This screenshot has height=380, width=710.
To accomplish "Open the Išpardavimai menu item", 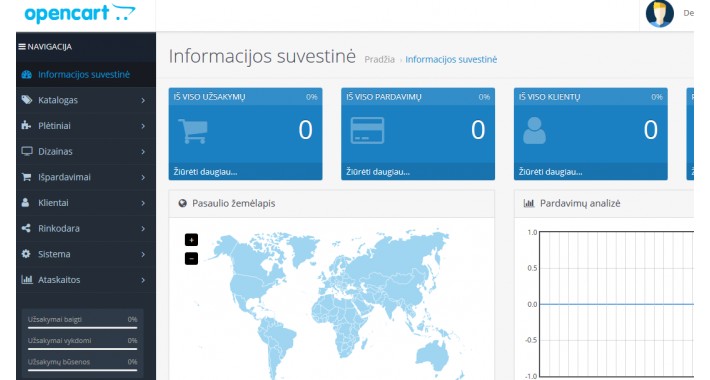I will coord(86,177).
